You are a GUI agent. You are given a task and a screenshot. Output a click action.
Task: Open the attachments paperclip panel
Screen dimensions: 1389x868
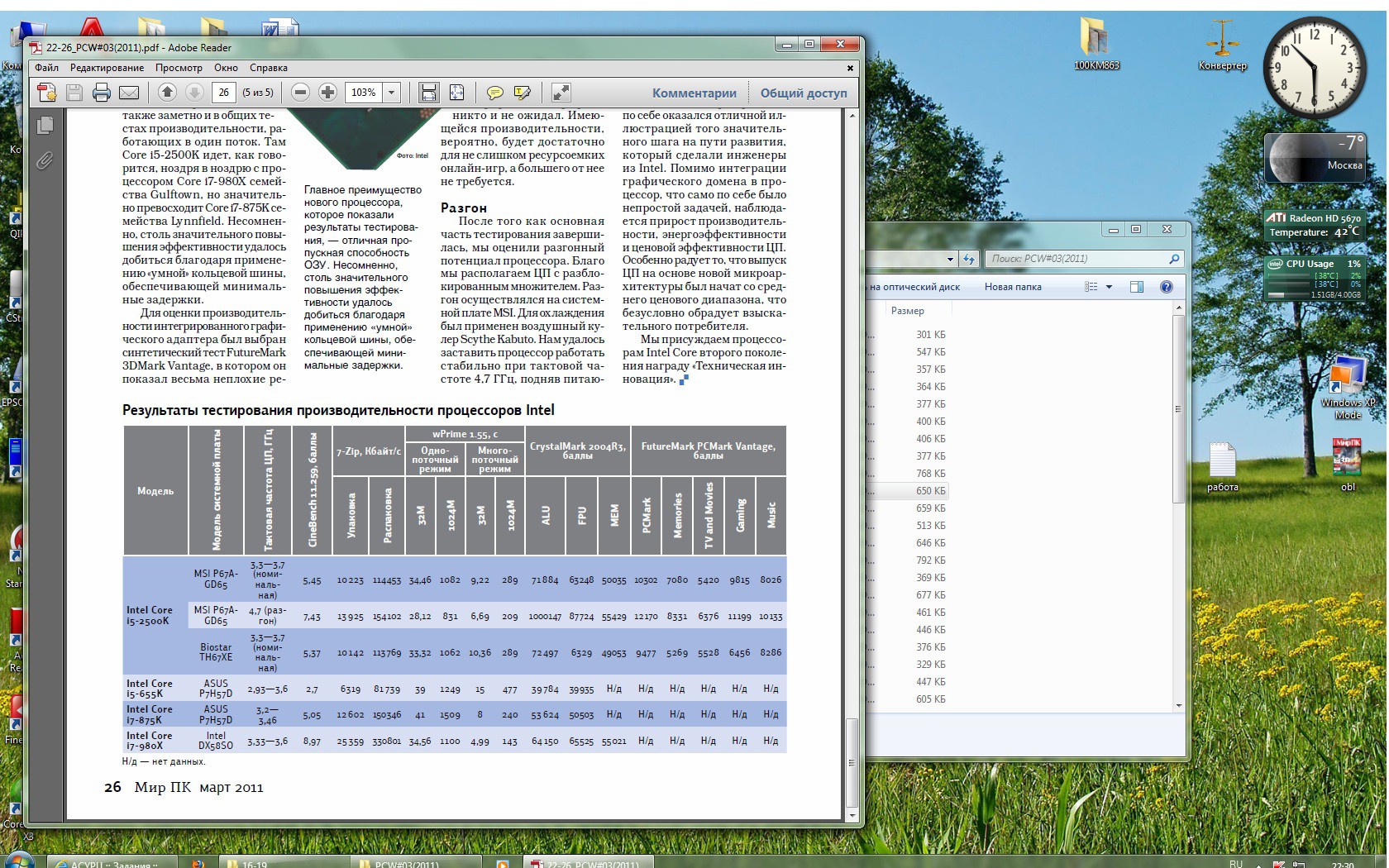(45, 160)
